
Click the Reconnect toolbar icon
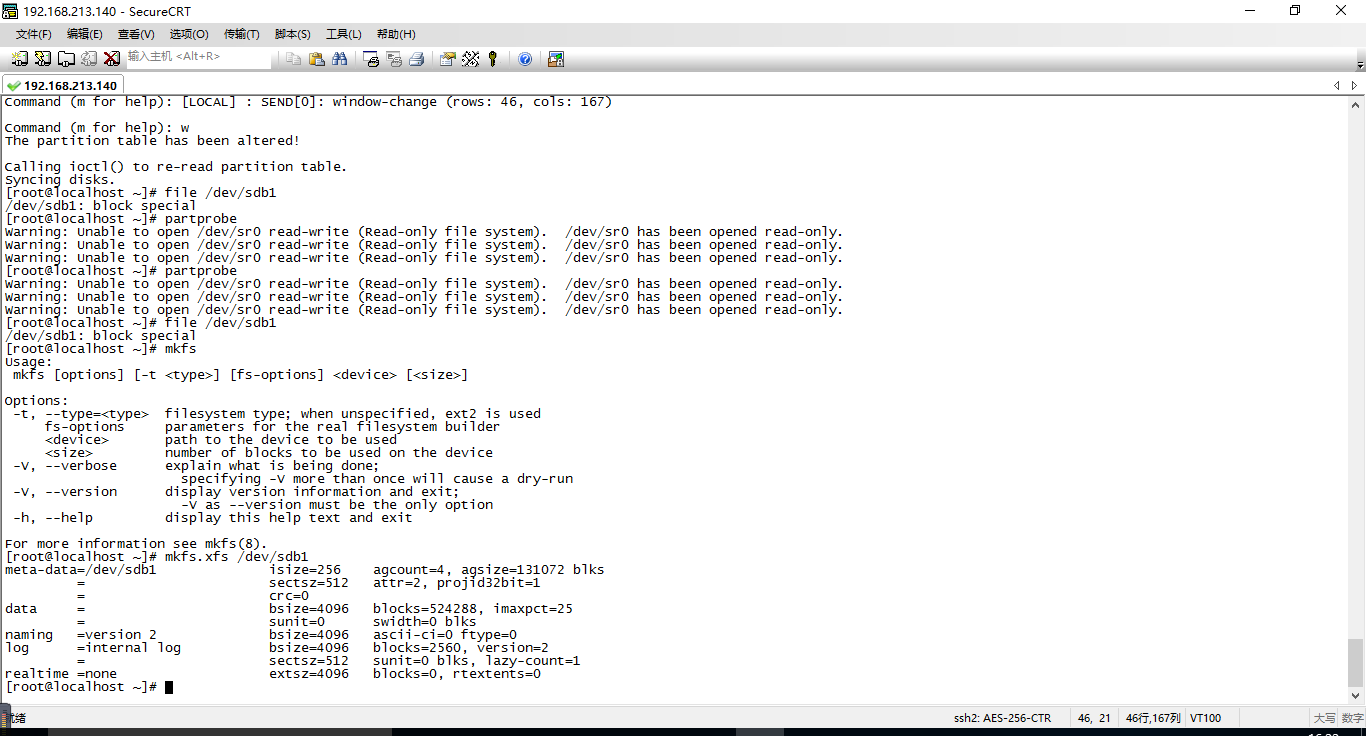pyautogui.click(x=89, y=59)
